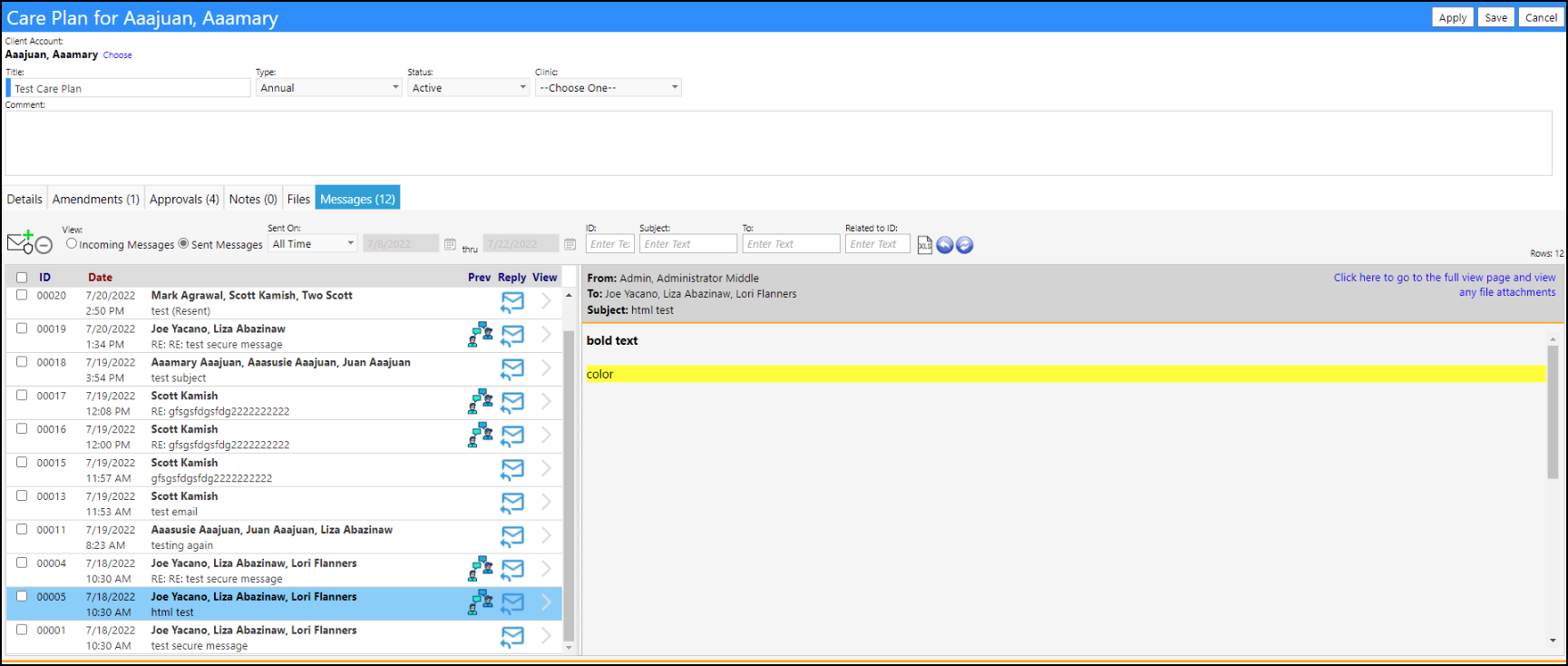This screenshot has width=1568, height=666.
Task: Switch to the Files tab
Action: tap(298, 199)
